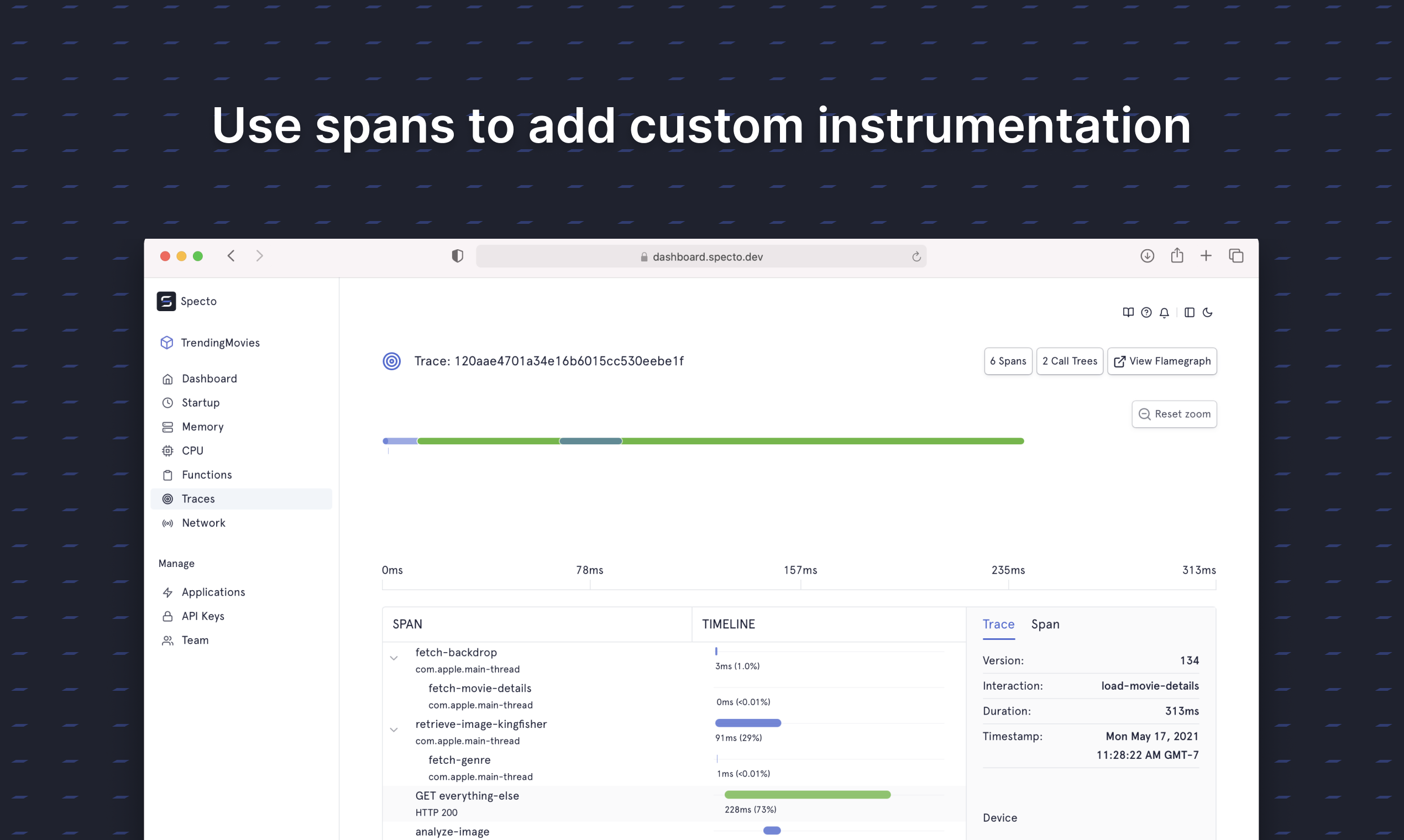Click the teal segment in trace overview bar
1404x840 pixels.
(590, 441)
